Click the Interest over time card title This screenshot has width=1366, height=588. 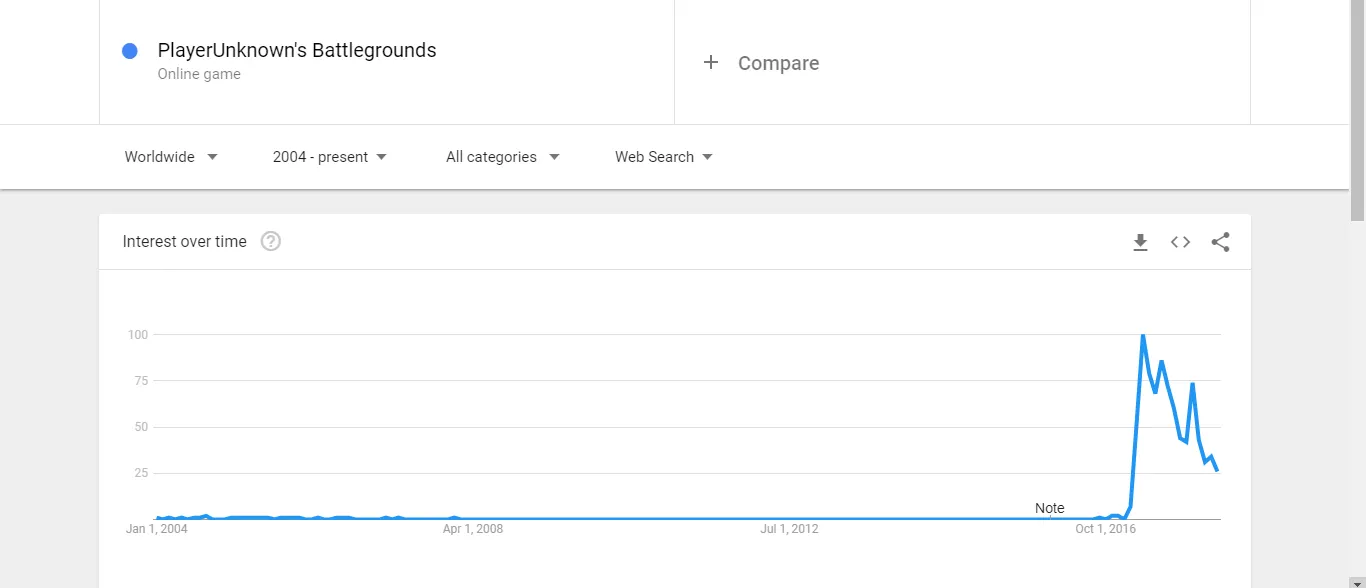(x=184, y=241)
